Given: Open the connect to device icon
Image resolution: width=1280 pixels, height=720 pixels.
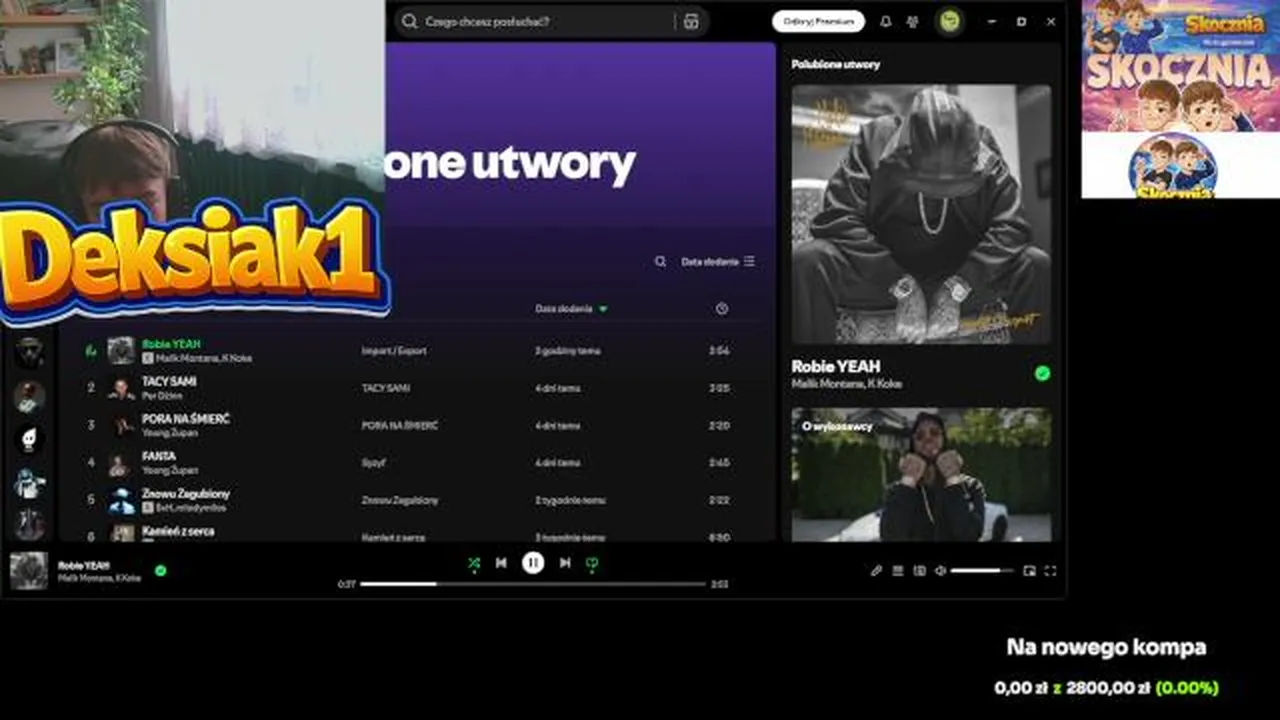Looking at the screenshot, I should click(919, 571).
